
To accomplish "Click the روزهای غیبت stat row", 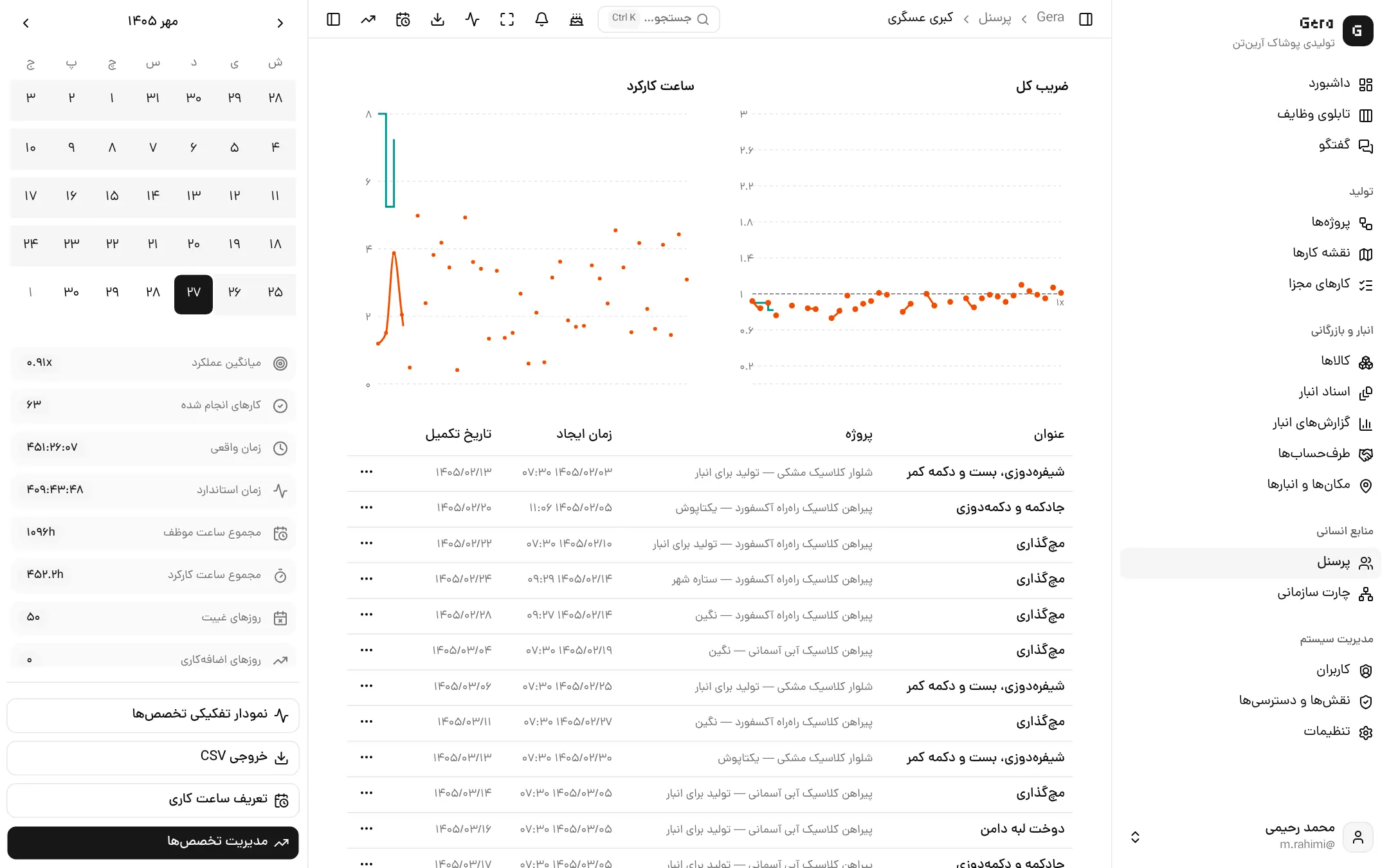I will click(153, 618).
